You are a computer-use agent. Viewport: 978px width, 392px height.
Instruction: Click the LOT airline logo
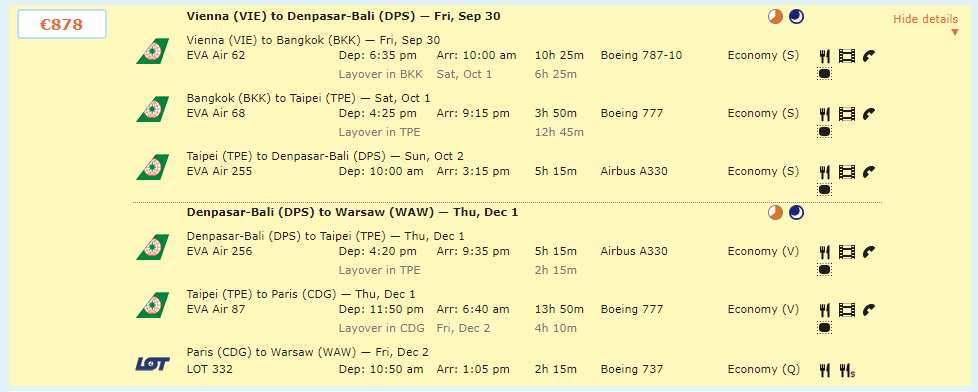pos(152,363)
